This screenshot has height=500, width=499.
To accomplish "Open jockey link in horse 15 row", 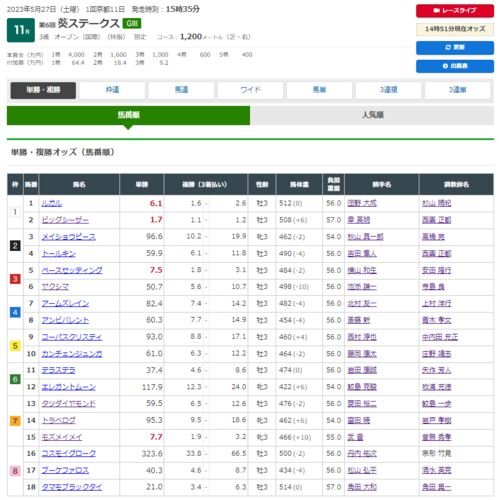I will 355,437.
